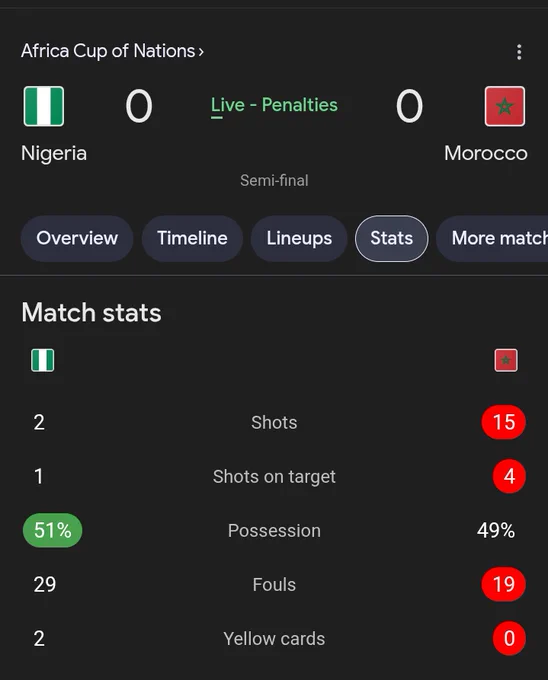
Task: Open the three-dot more options menu
Action: [x=519, y=52]
